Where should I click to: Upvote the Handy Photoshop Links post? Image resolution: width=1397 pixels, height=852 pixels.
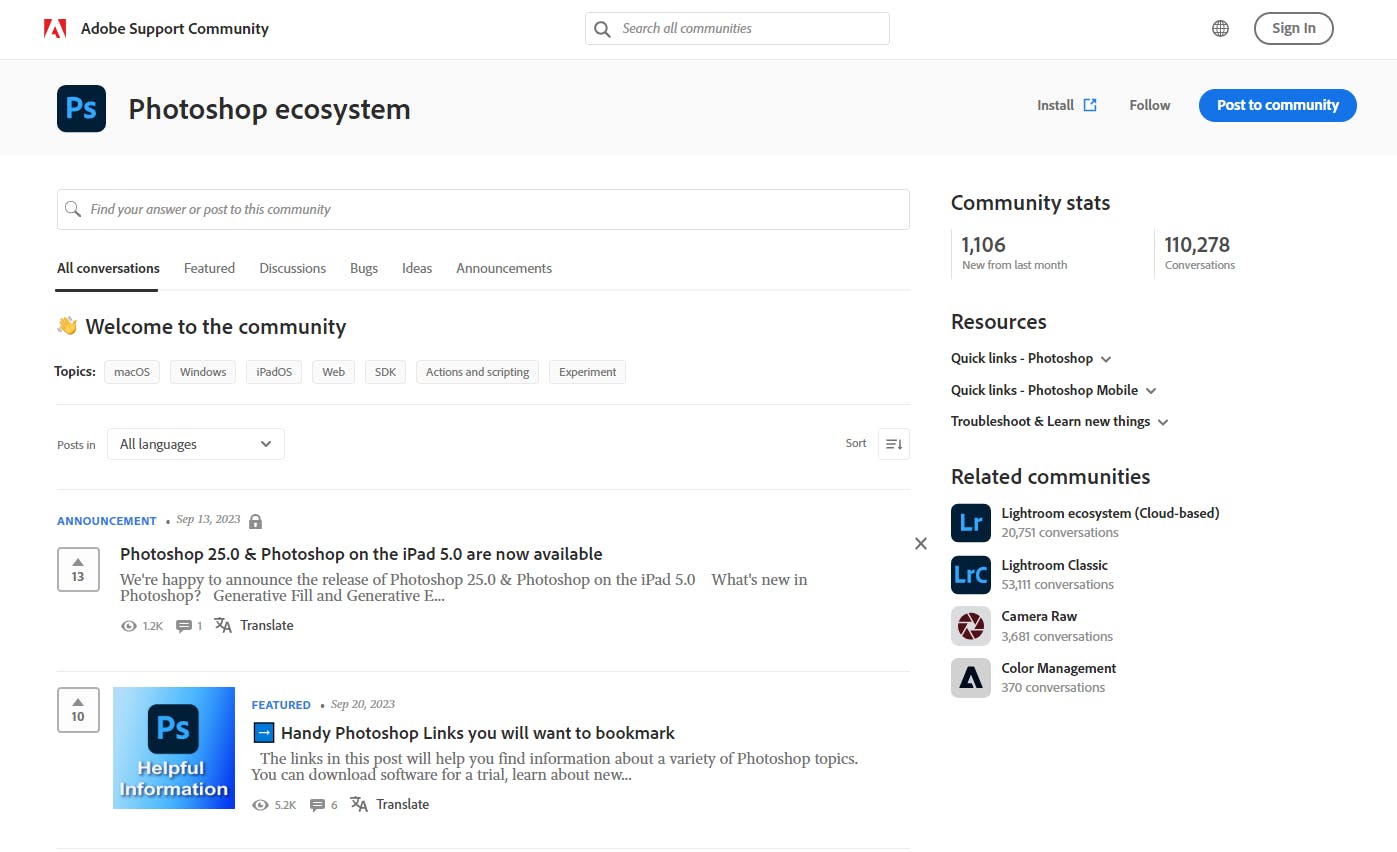coord(78,710)
